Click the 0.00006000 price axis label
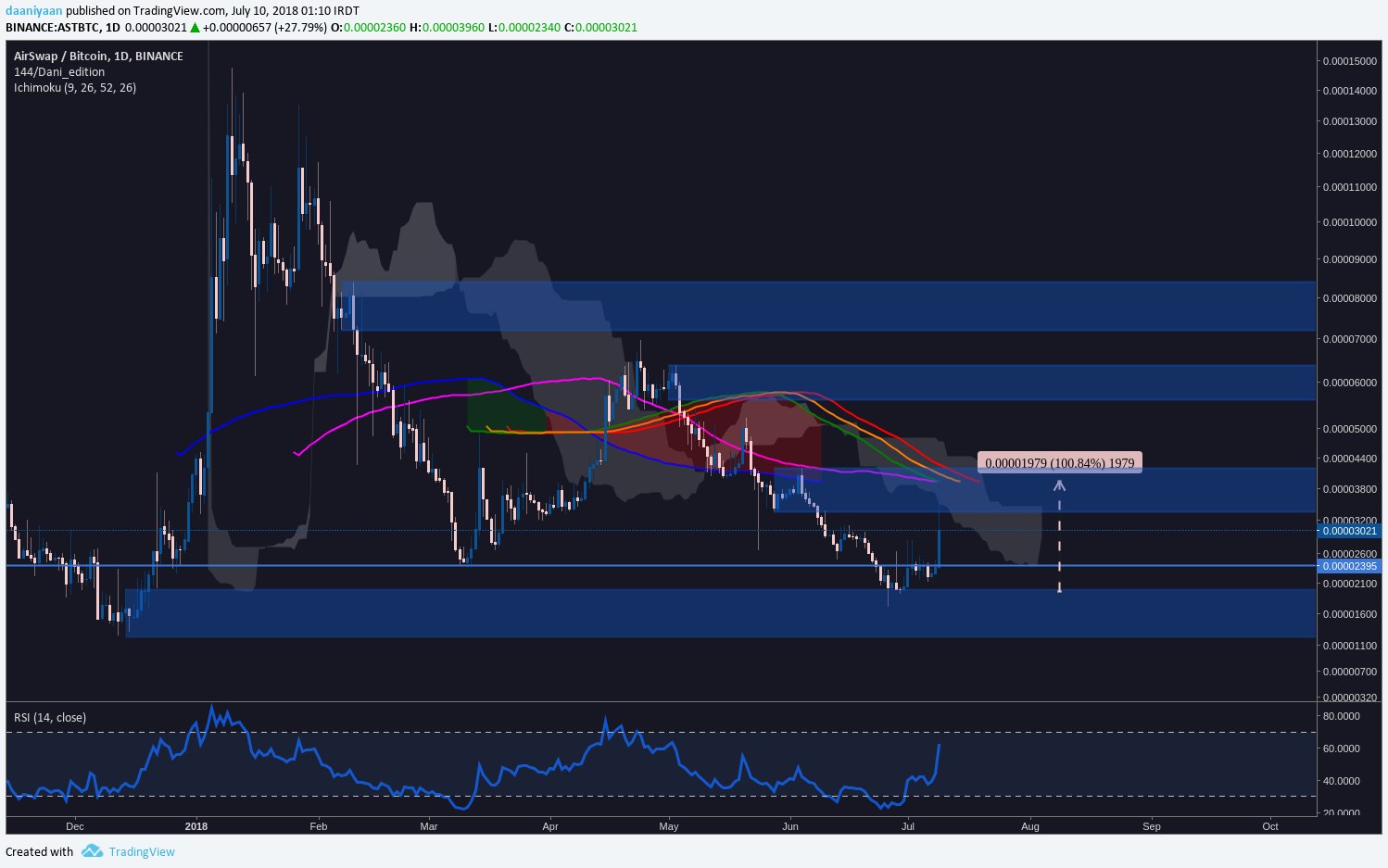 tap(1349, 383)
